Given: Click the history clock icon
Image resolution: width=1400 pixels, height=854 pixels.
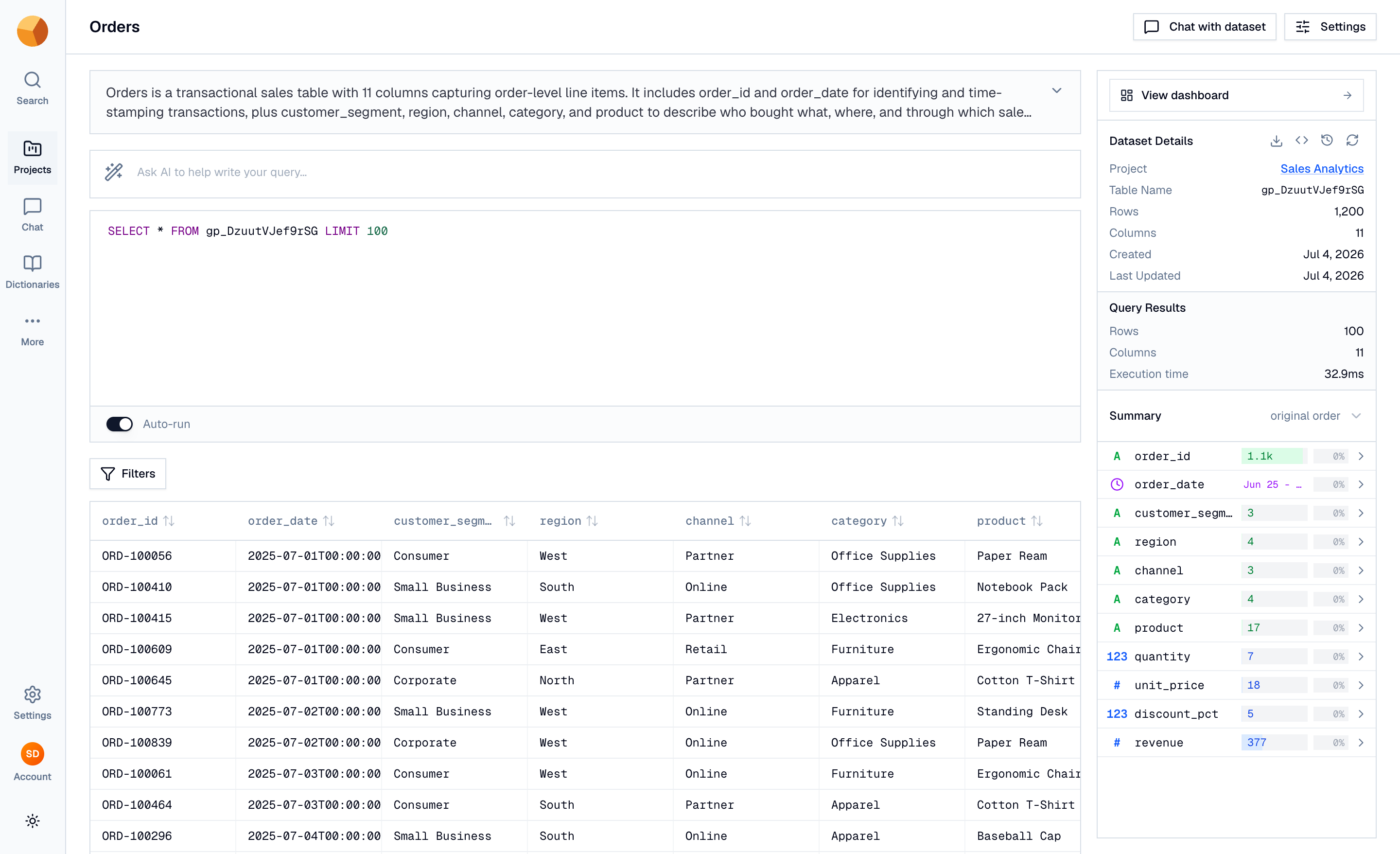Looking at the screenshot, I should [x=1327, y=141].
